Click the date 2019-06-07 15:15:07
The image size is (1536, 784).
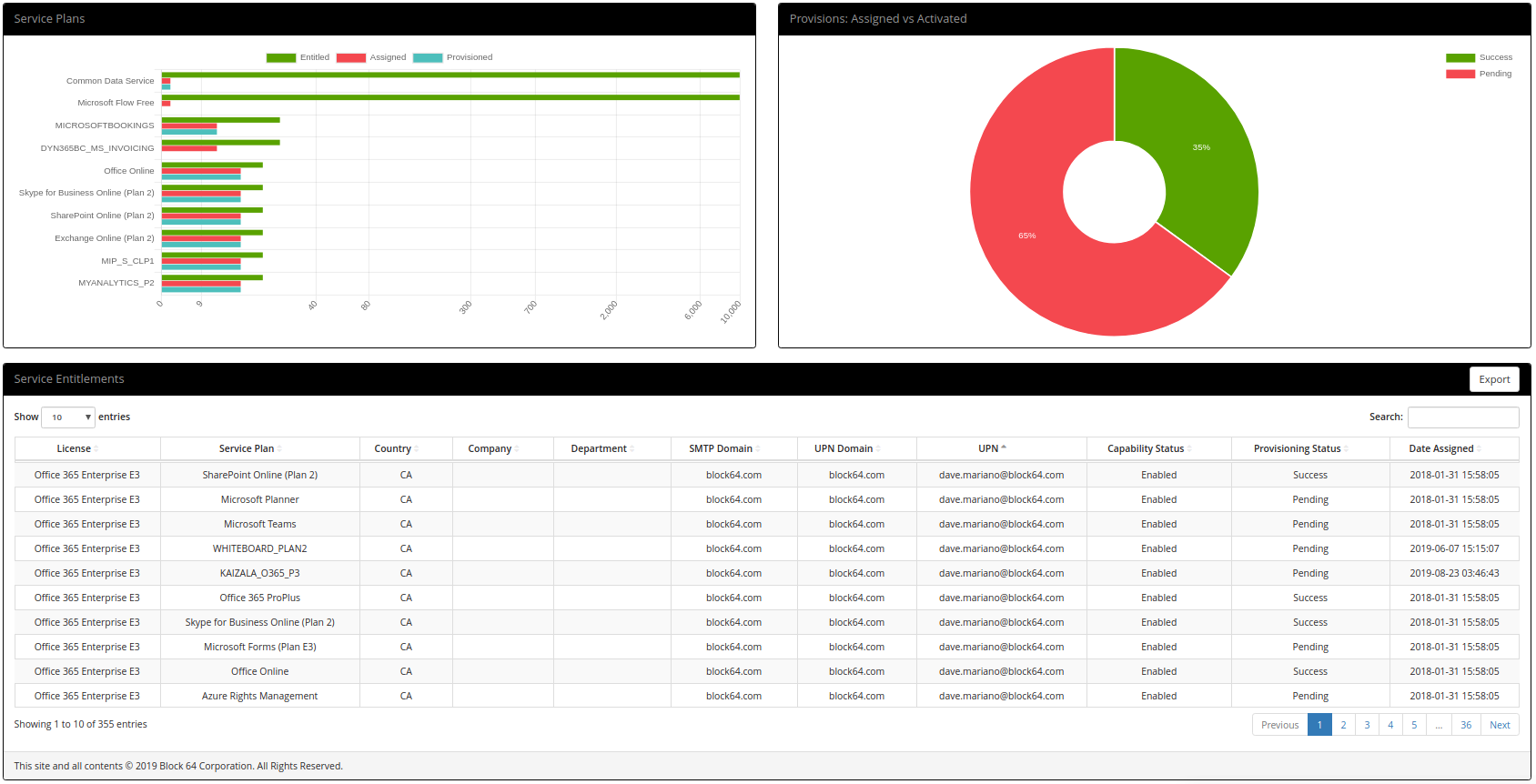[x=1454, y=548]
